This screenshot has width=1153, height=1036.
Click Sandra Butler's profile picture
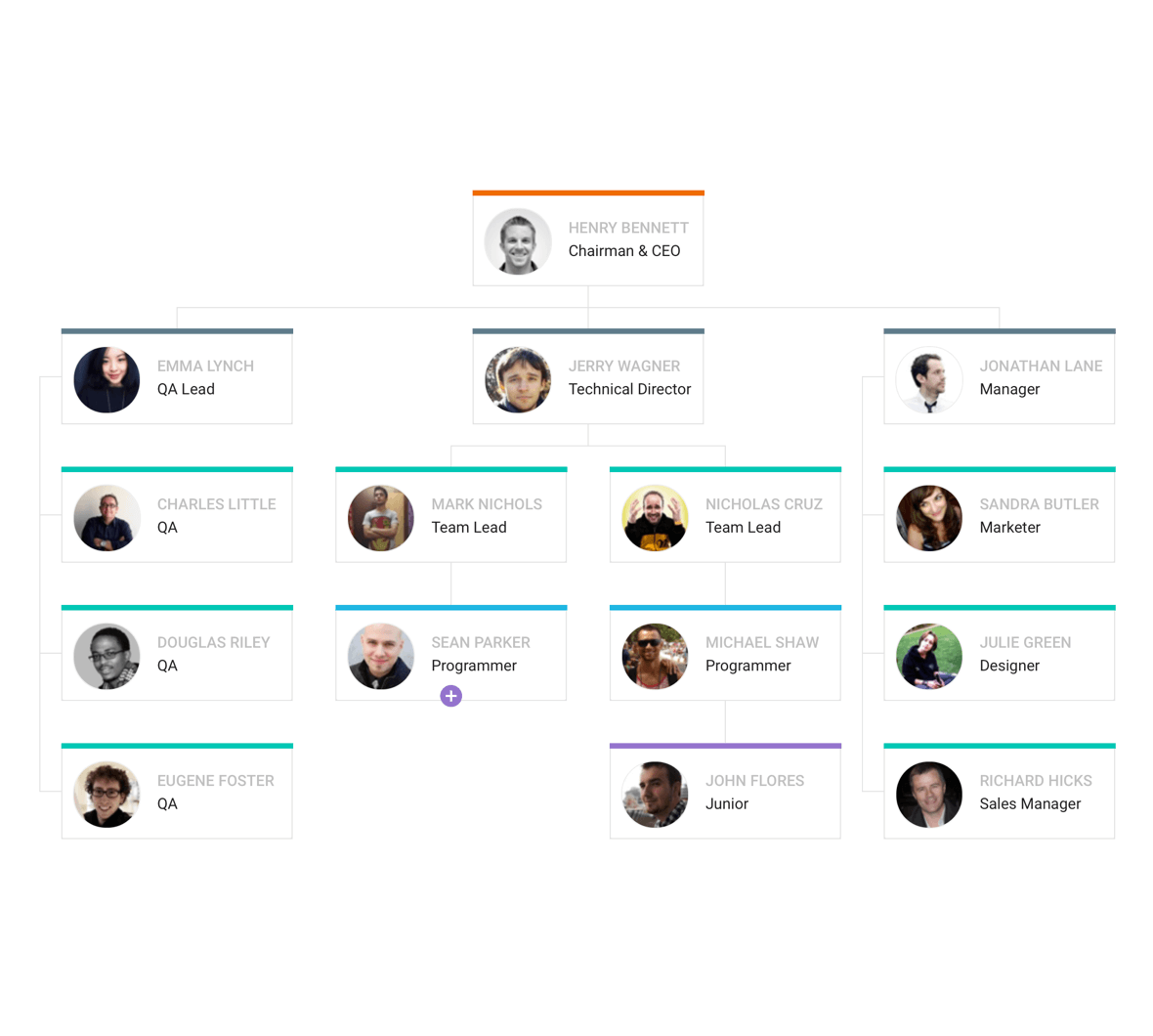click(x=929, y=518)
